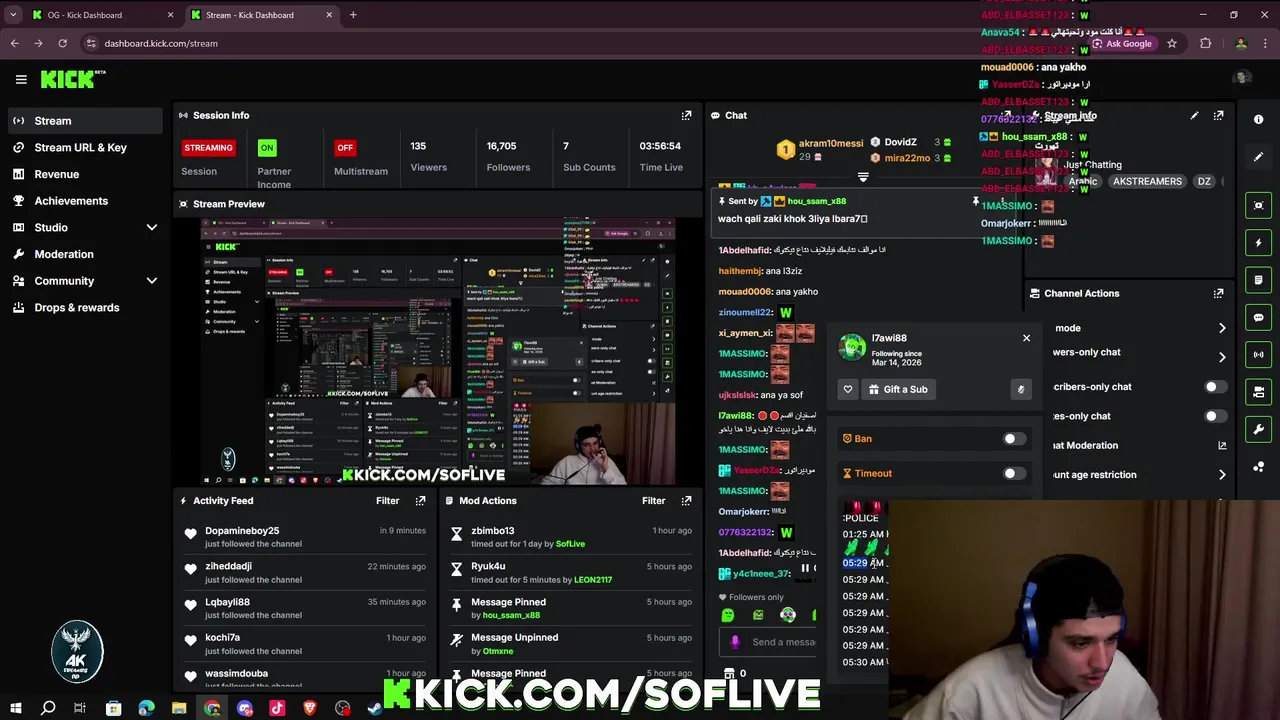Screen dimensions: 1280x720
Task: Open Moderation in the sidebar
Action: pos(83,254)
